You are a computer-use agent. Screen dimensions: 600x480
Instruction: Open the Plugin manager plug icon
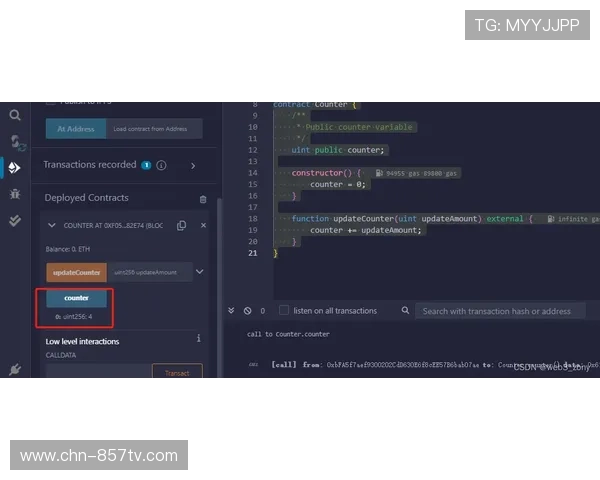pos(15,369)
